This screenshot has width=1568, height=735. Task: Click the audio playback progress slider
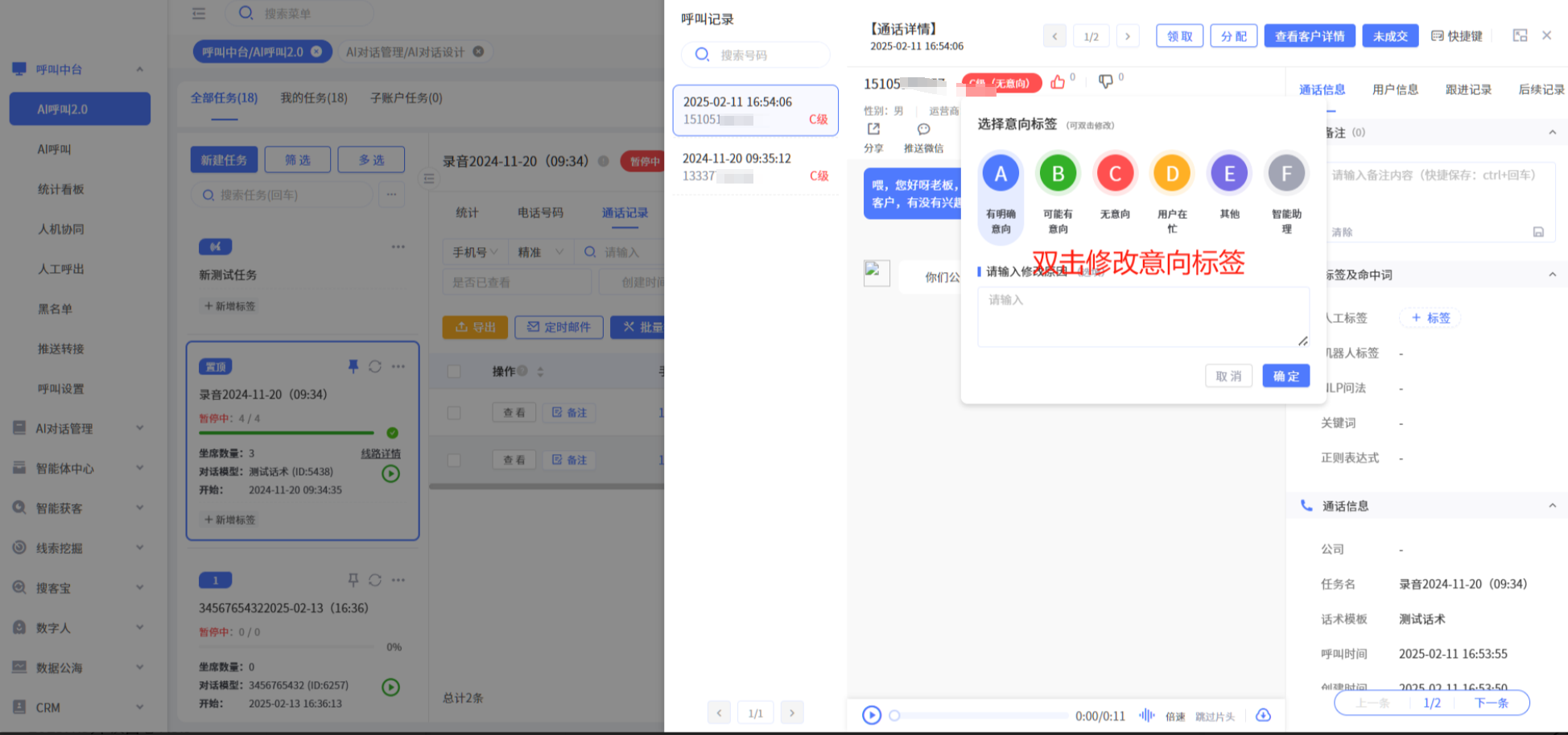click(x=980, y=715)
